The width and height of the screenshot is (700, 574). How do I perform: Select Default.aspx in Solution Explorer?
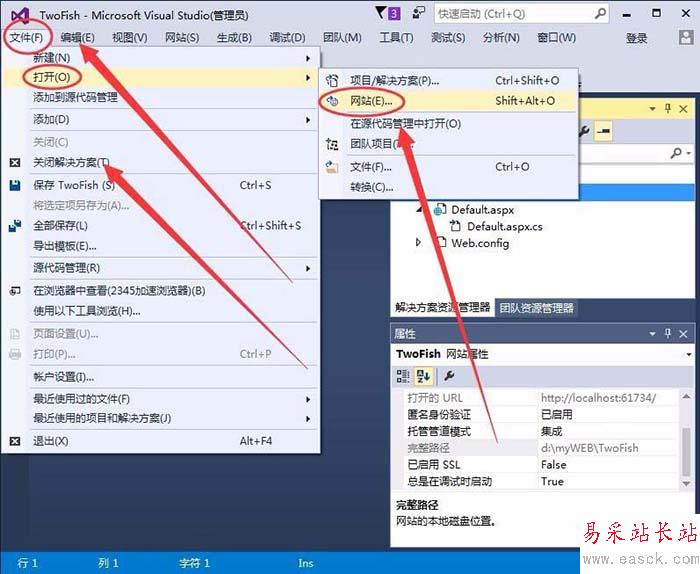tap(483, 210)
